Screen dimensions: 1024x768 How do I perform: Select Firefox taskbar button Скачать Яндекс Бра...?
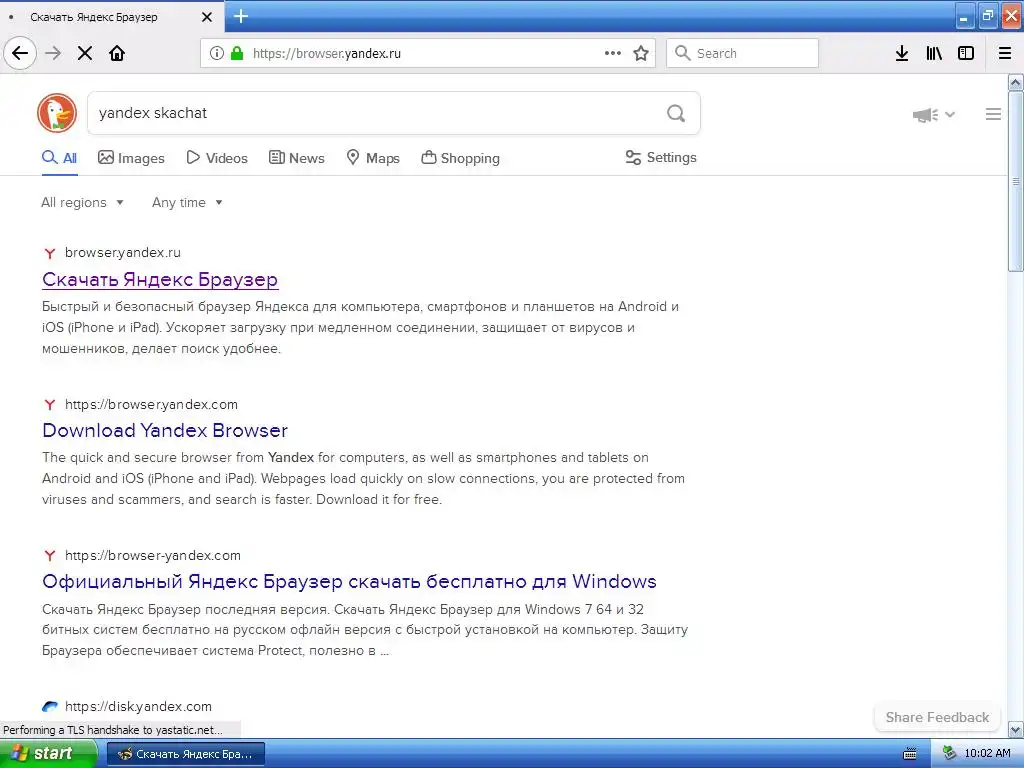click(185, 754)
